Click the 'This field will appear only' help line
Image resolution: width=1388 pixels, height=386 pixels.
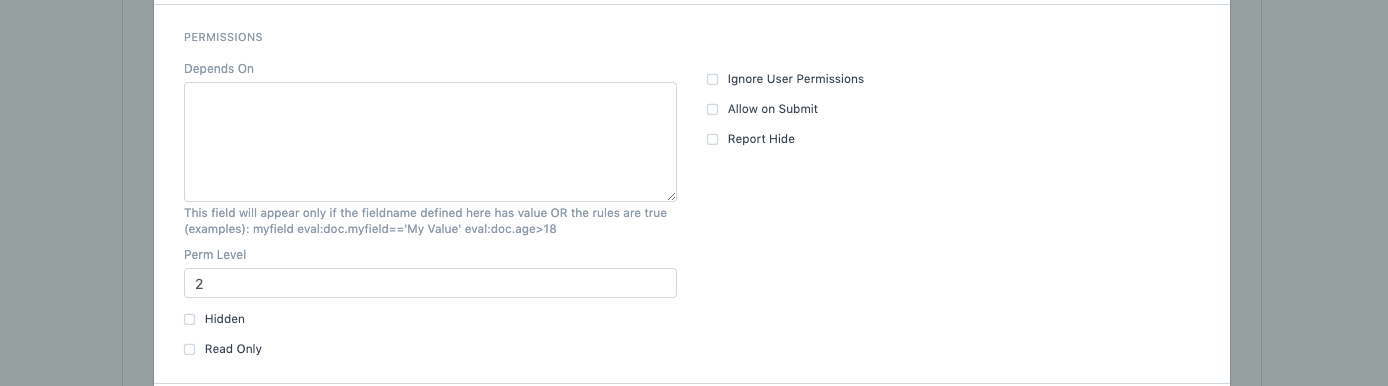pos(425,213)
